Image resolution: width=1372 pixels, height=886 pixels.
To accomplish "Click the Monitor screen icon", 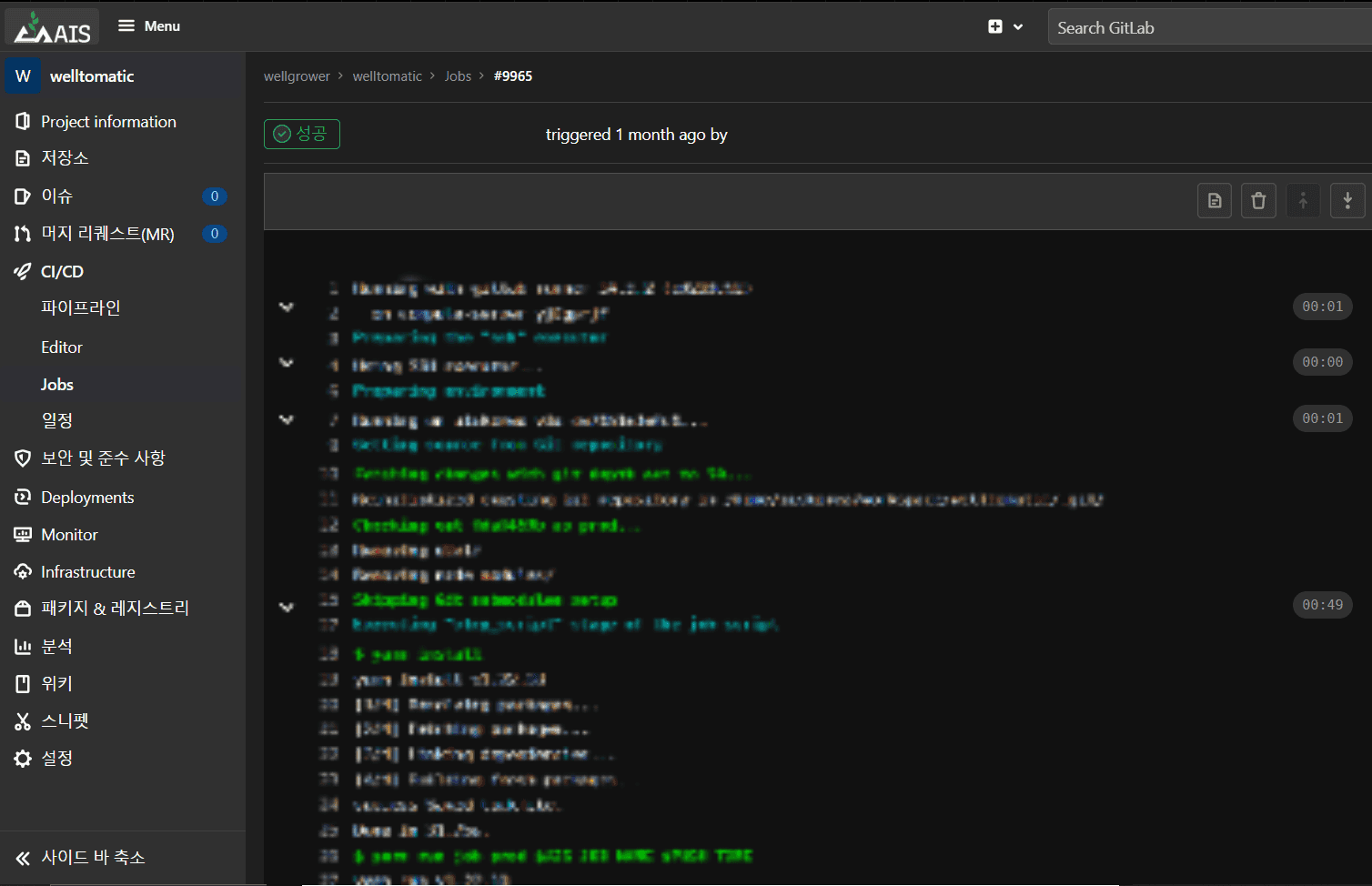I will (x=23, y=535).
